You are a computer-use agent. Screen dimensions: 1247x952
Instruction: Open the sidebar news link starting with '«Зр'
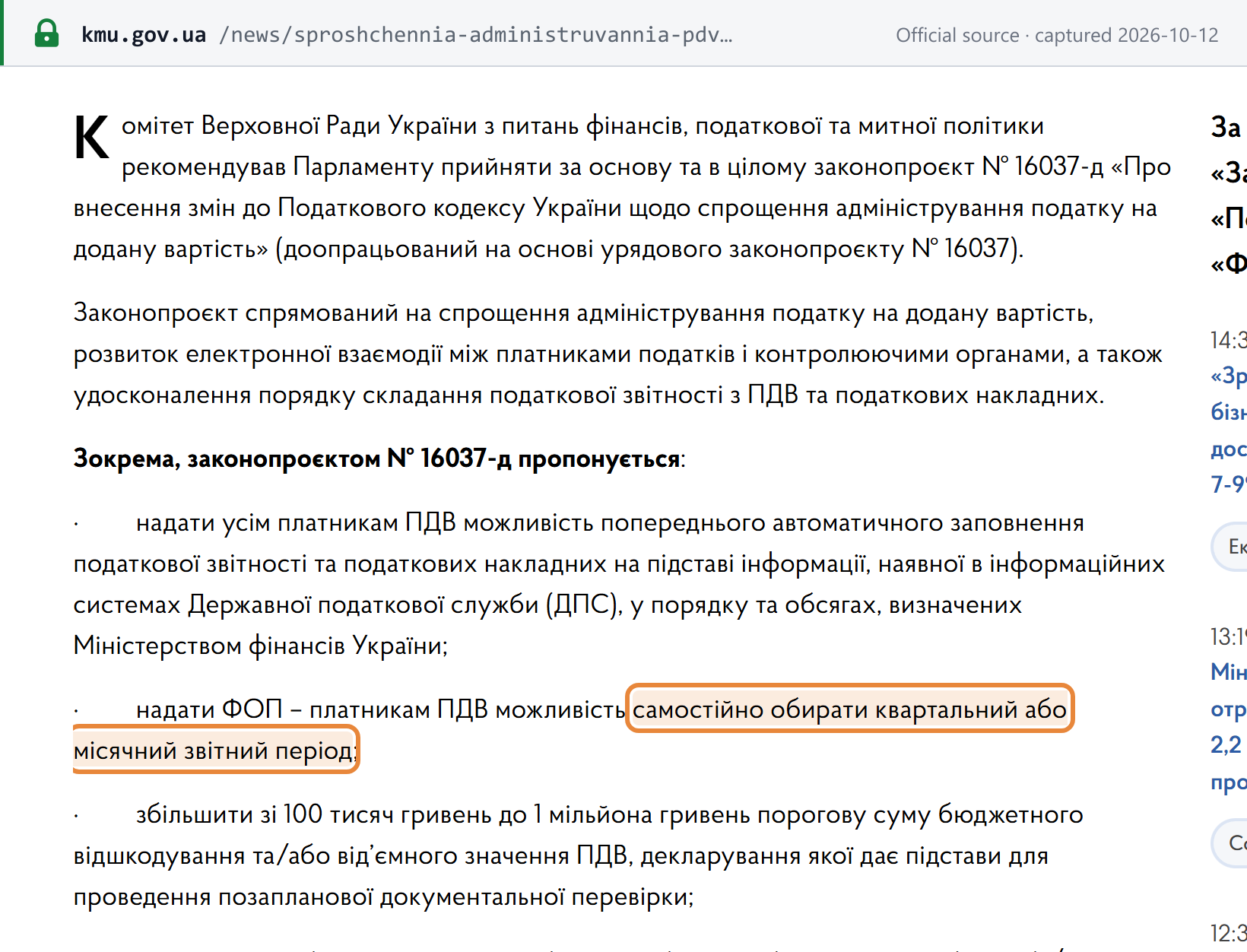[x=1229, y=430]
